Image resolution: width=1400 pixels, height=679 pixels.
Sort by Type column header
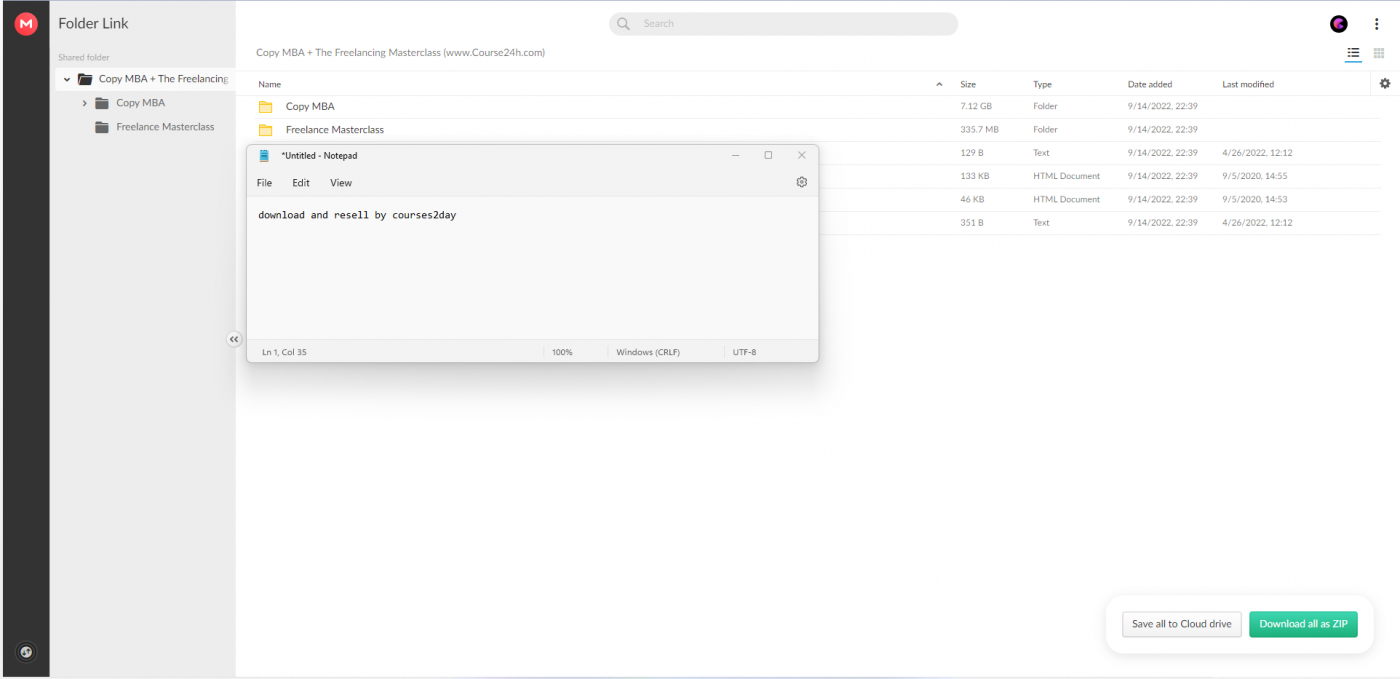(1042, 85)
